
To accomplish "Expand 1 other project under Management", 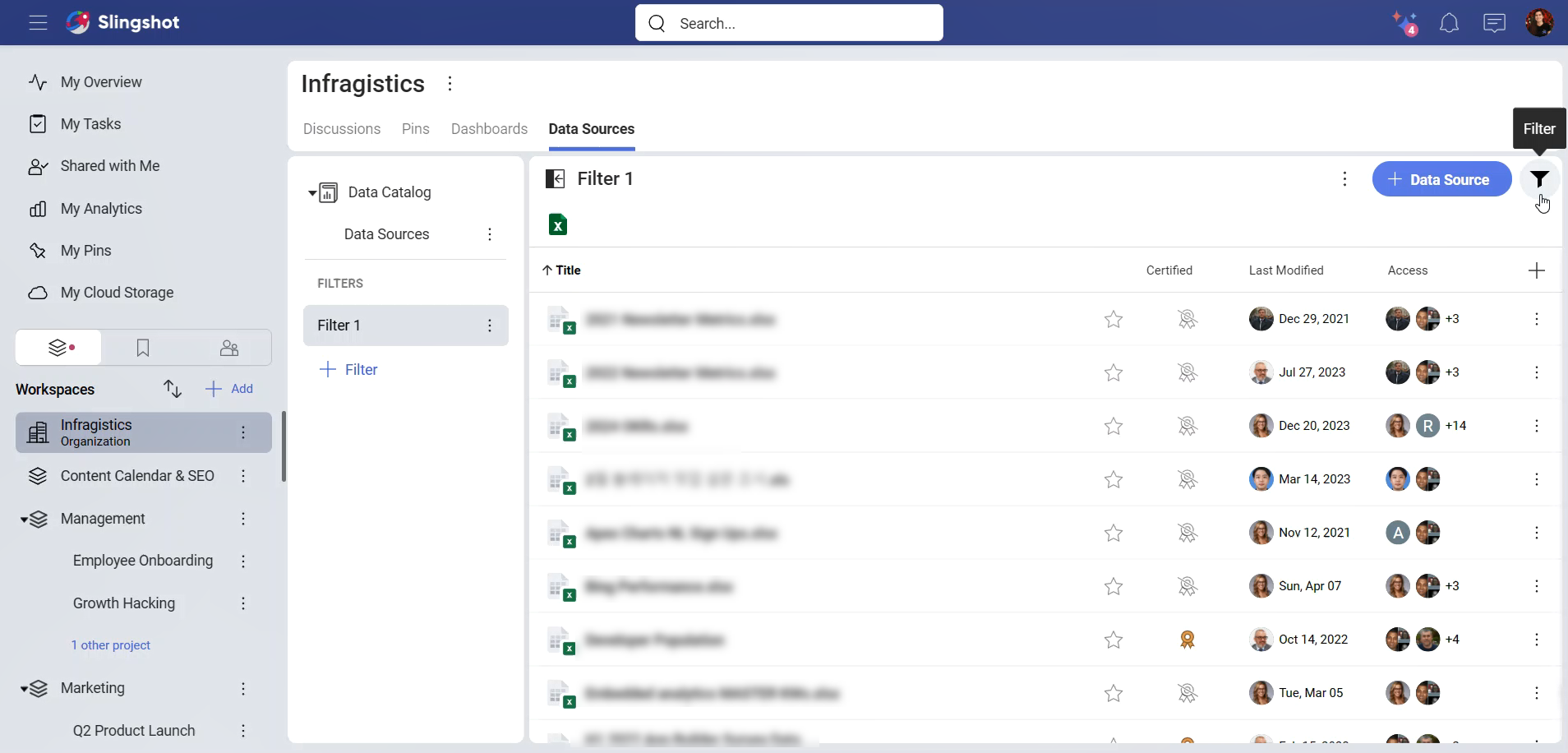I will tap(110, 645).
